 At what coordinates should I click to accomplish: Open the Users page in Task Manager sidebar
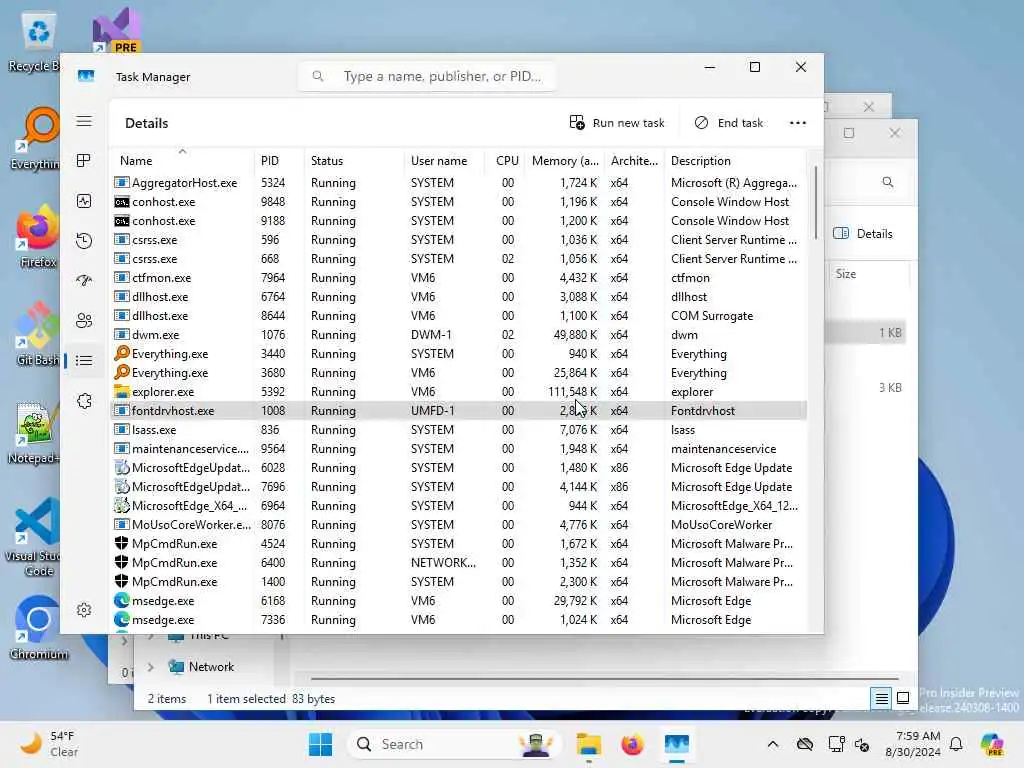pyautogui.click(x=84, y=321)
